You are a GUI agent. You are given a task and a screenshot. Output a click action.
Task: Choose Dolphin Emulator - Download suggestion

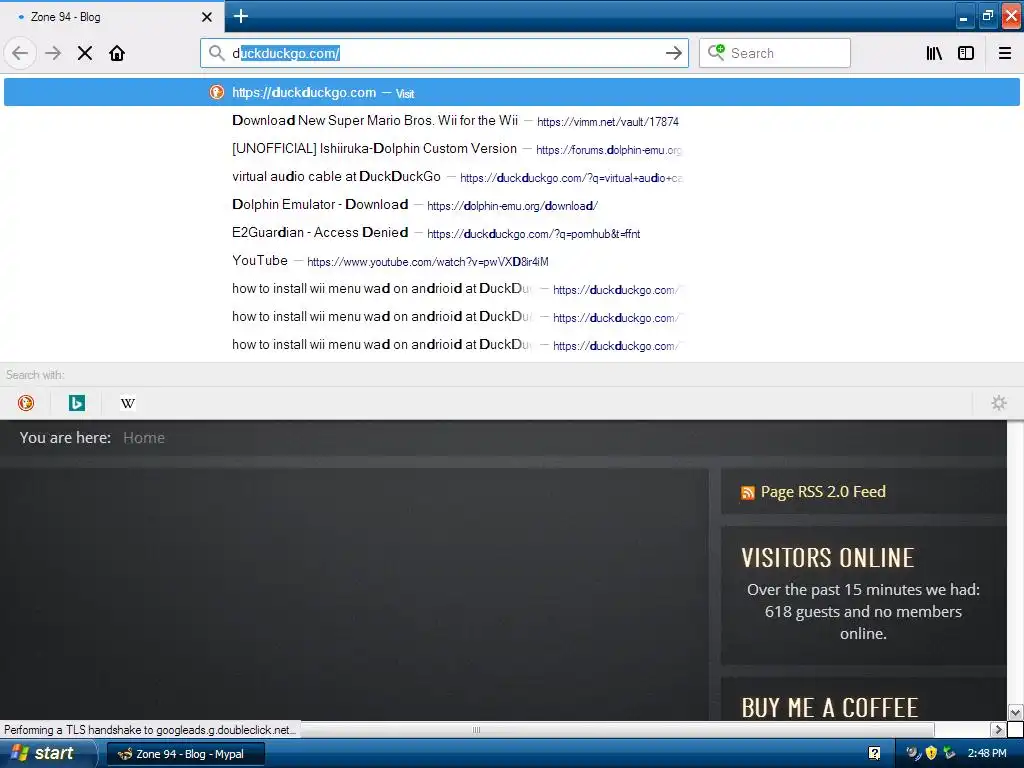coord(512,205)
